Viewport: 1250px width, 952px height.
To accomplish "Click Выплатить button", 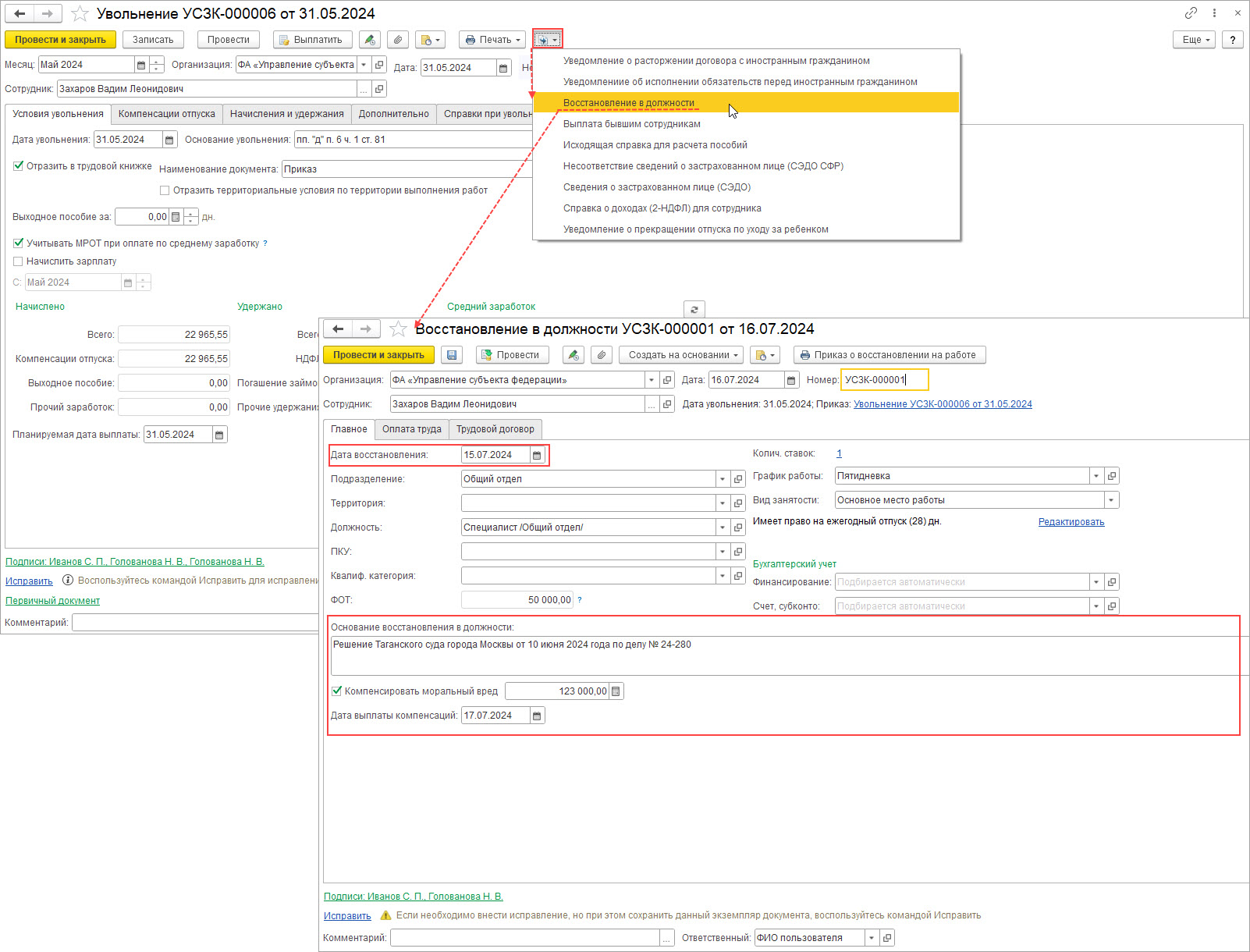I will pos(312,40).
